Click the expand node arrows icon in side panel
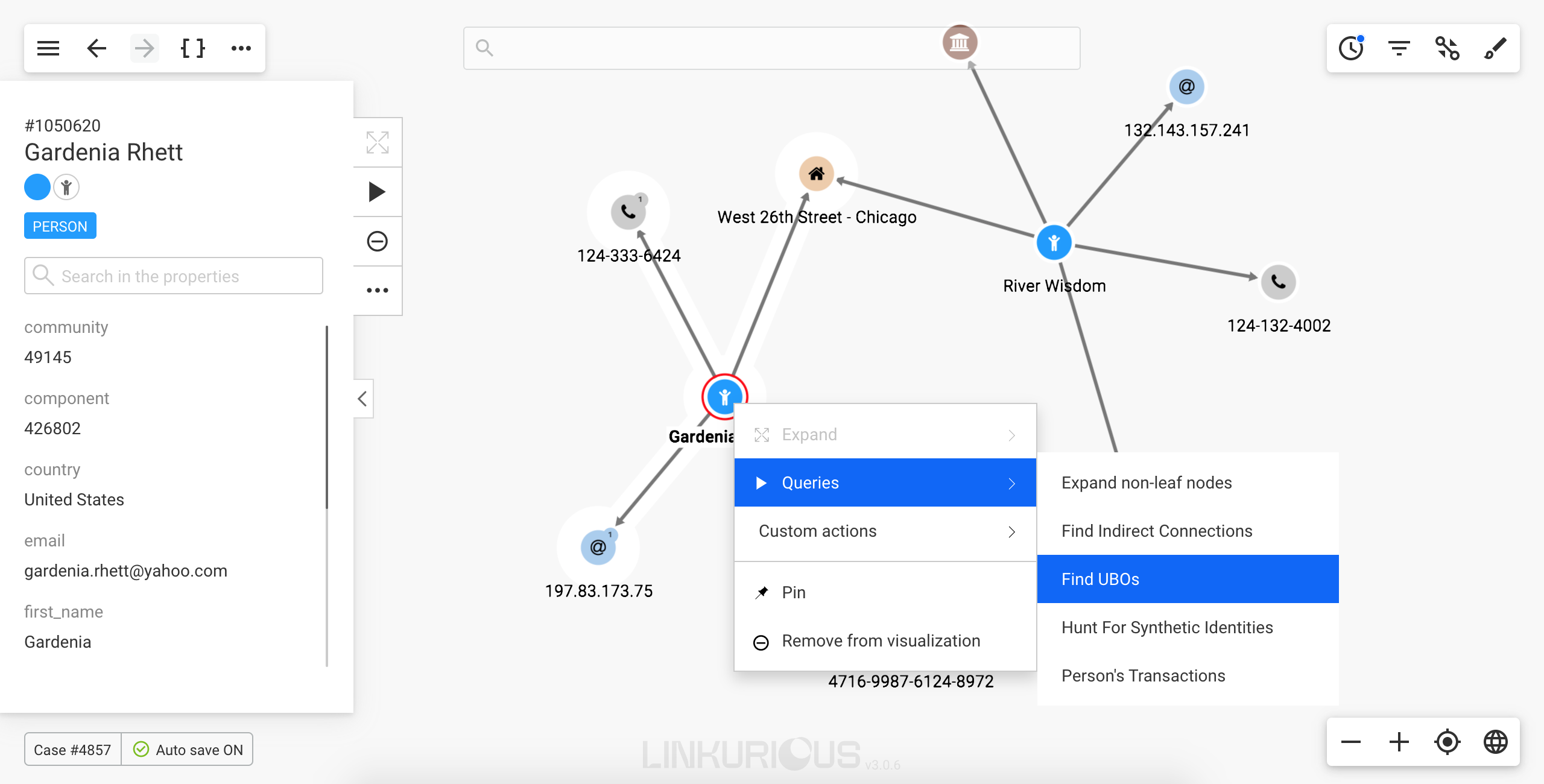Viewport: 1544px width, 784px height. 378,143
